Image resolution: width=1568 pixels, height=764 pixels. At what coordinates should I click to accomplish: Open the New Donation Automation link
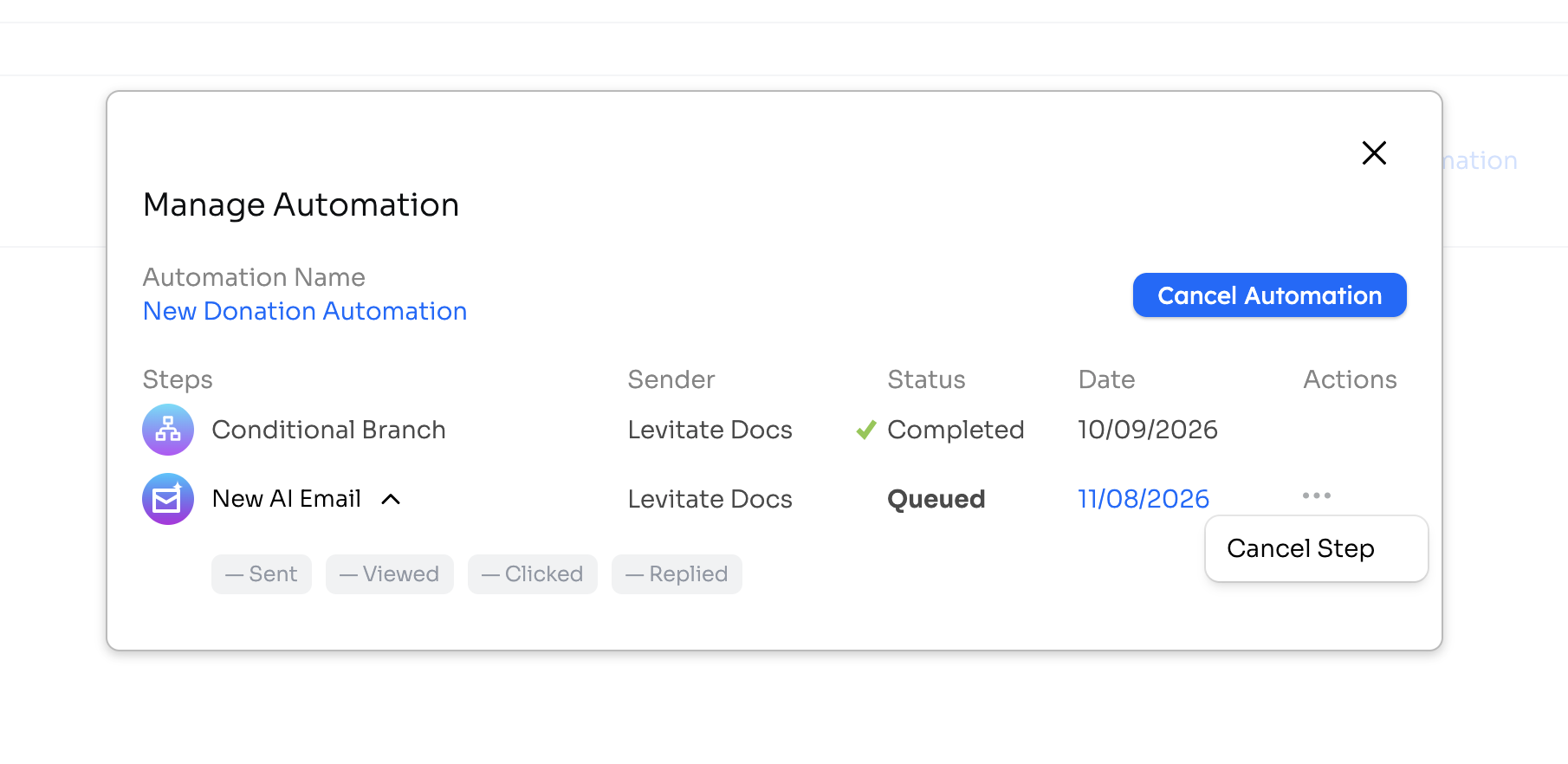coord(305,311)
